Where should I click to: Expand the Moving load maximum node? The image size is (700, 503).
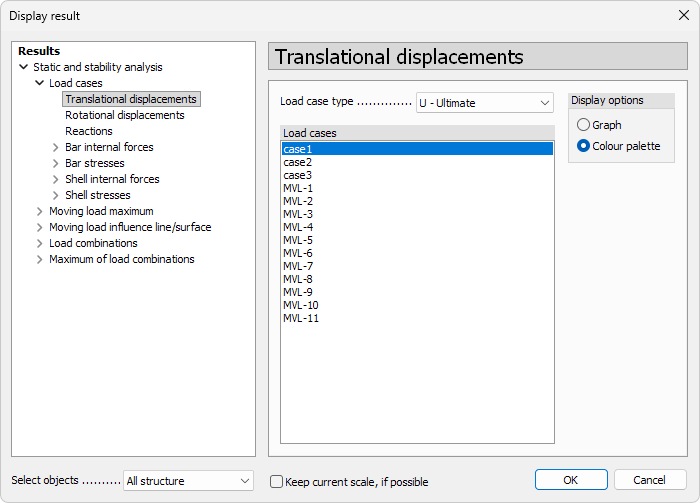pos(40,212)
